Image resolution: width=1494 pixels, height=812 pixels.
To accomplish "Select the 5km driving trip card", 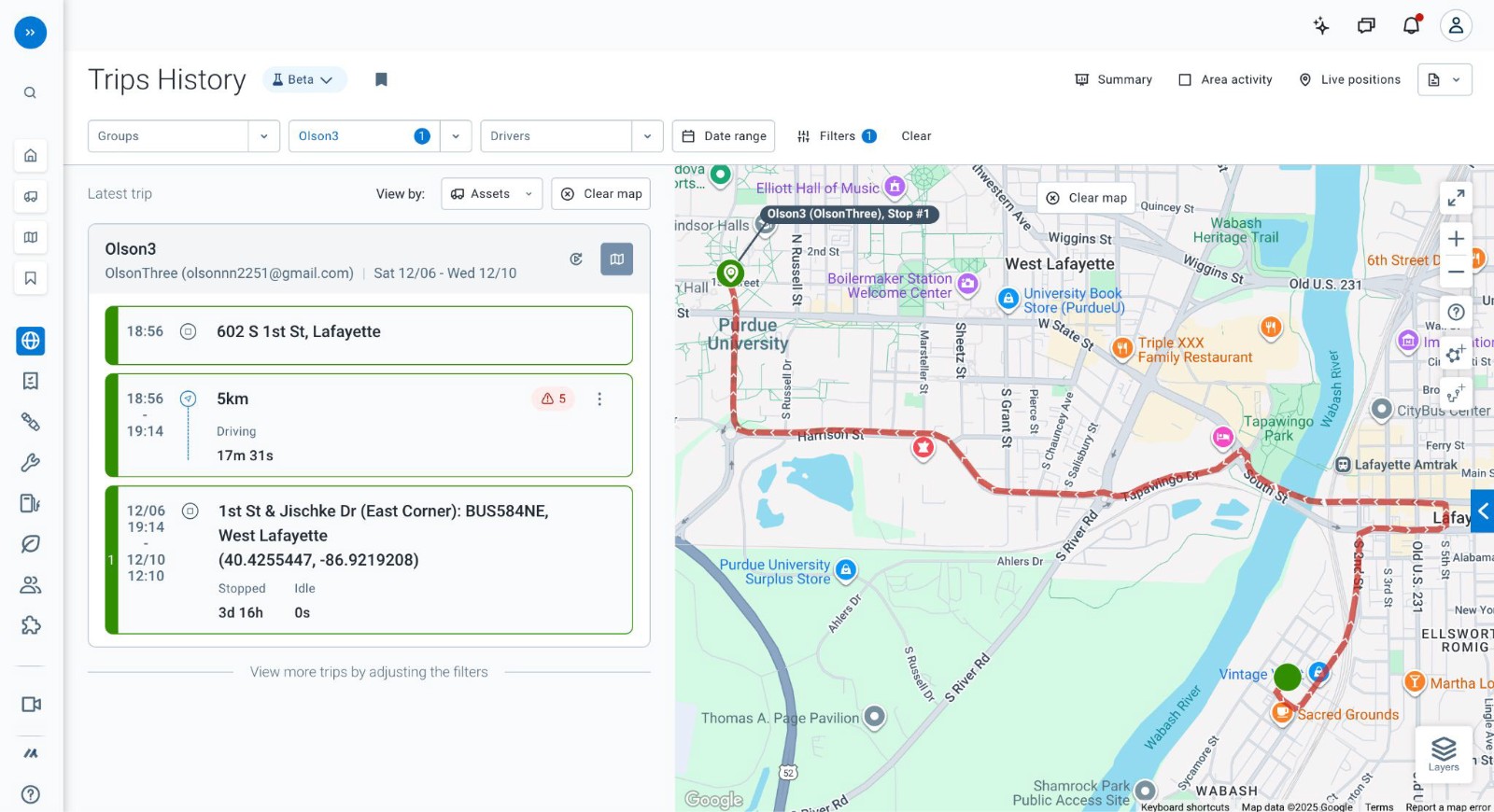I will click(369, 426).
